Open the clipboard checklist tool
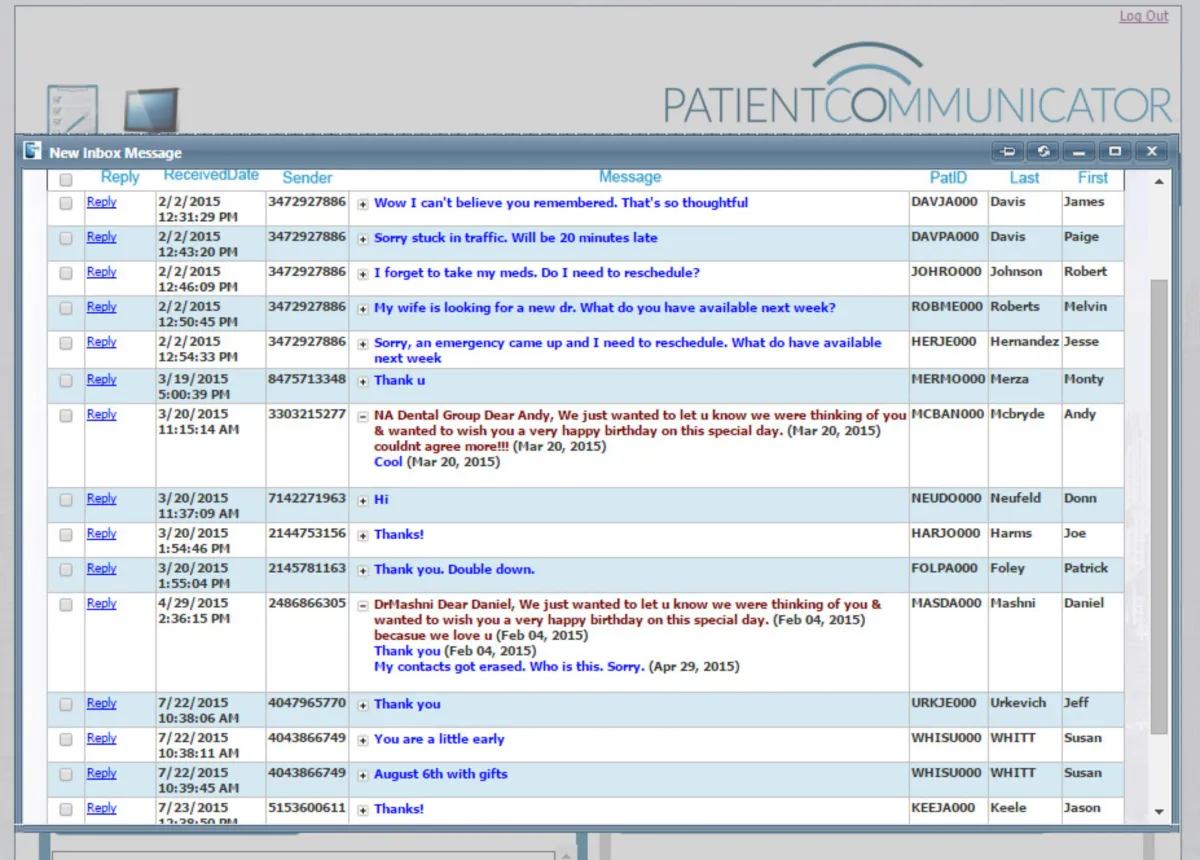 point(71,107)
